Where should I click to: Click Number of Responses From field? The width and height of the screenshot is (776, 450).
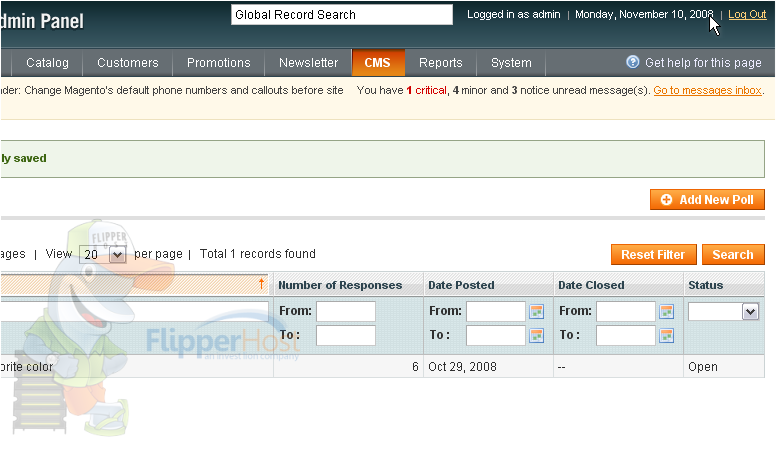coord(345,311)
